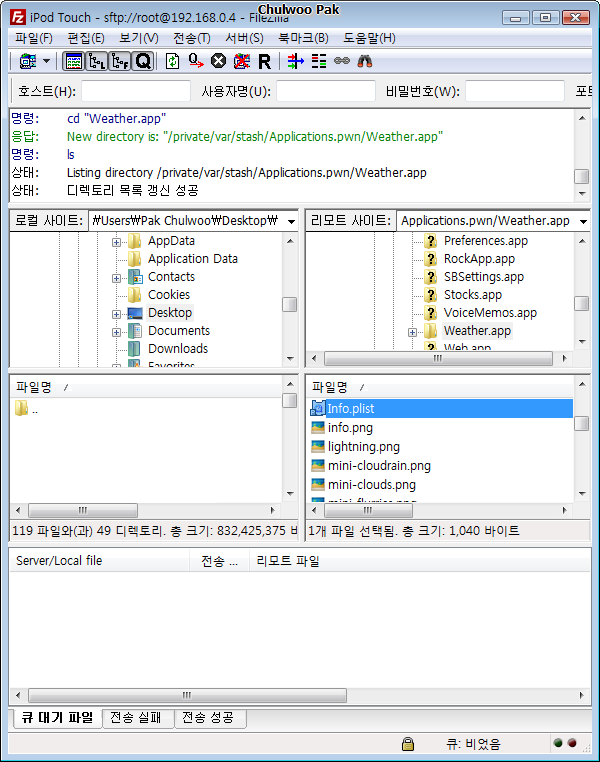The height and width of the screenshot is (762, 600).
Task: Switch to the 전송 실패 tab
Action: [x=136, y=717]
